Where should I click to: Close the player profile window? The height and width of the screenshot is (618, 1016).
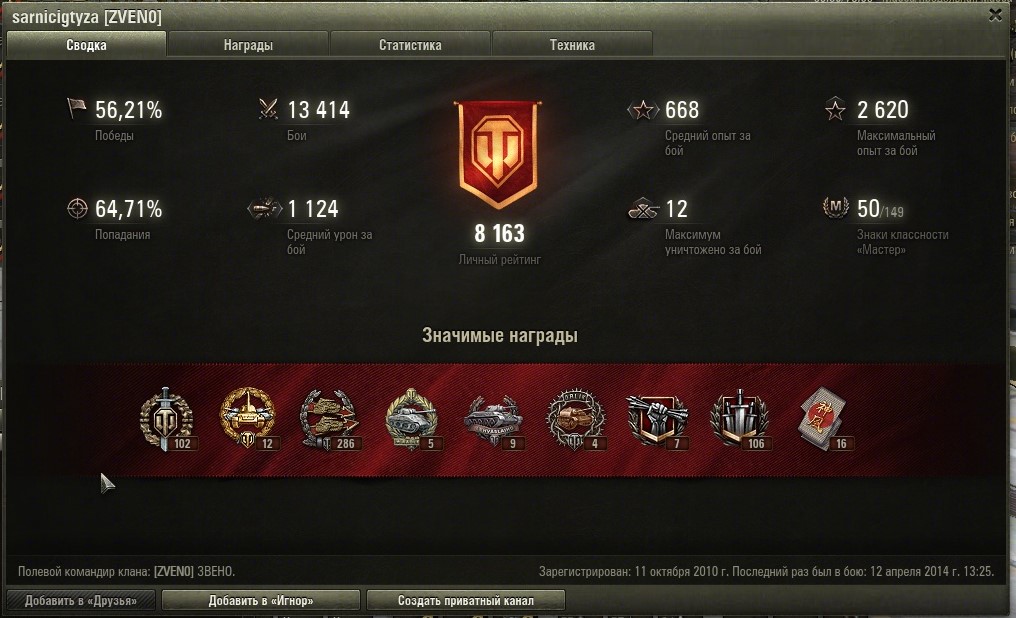tap(996, 15)
